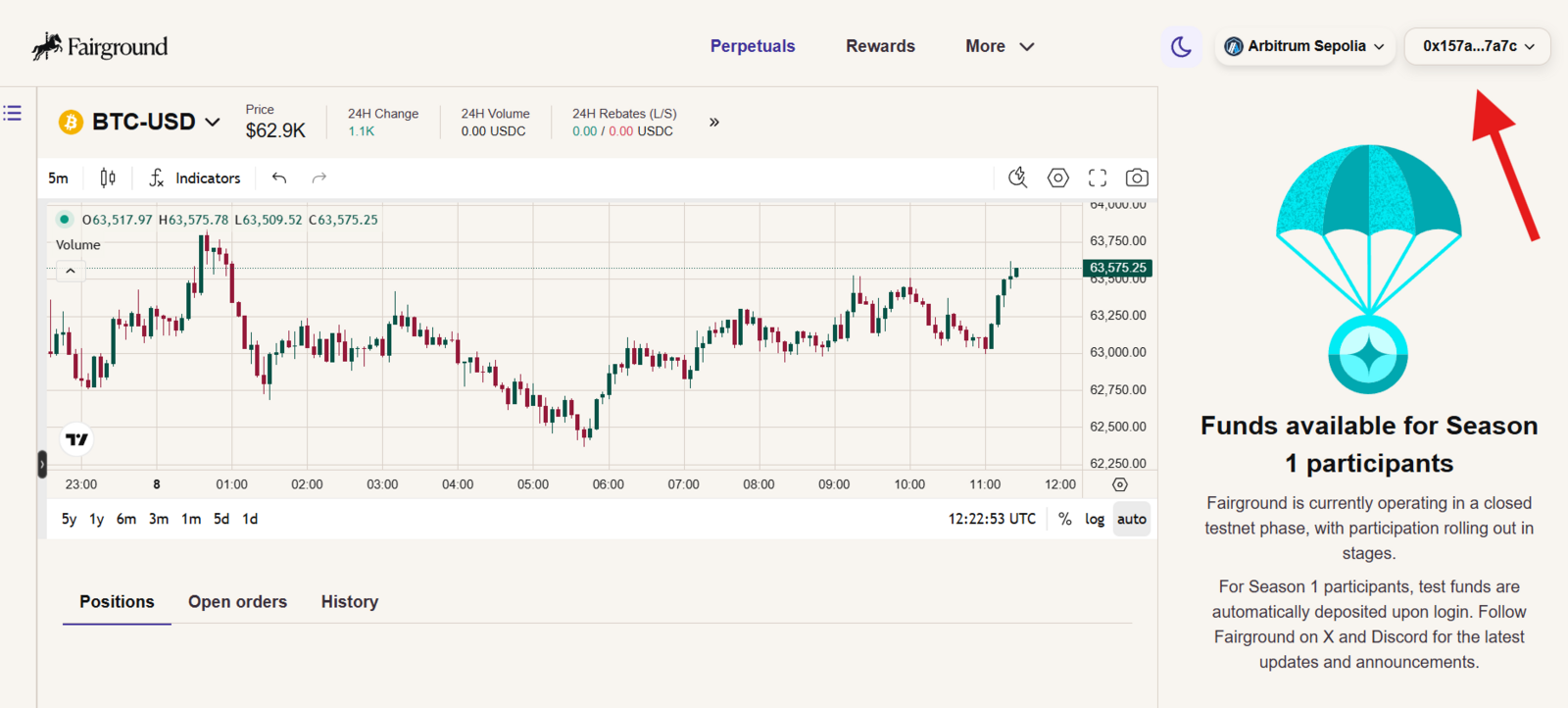Toggle percent scale on chart
Viewport: 1568px width, 708px height.
pyautogui.click(x=1065, y=519)
